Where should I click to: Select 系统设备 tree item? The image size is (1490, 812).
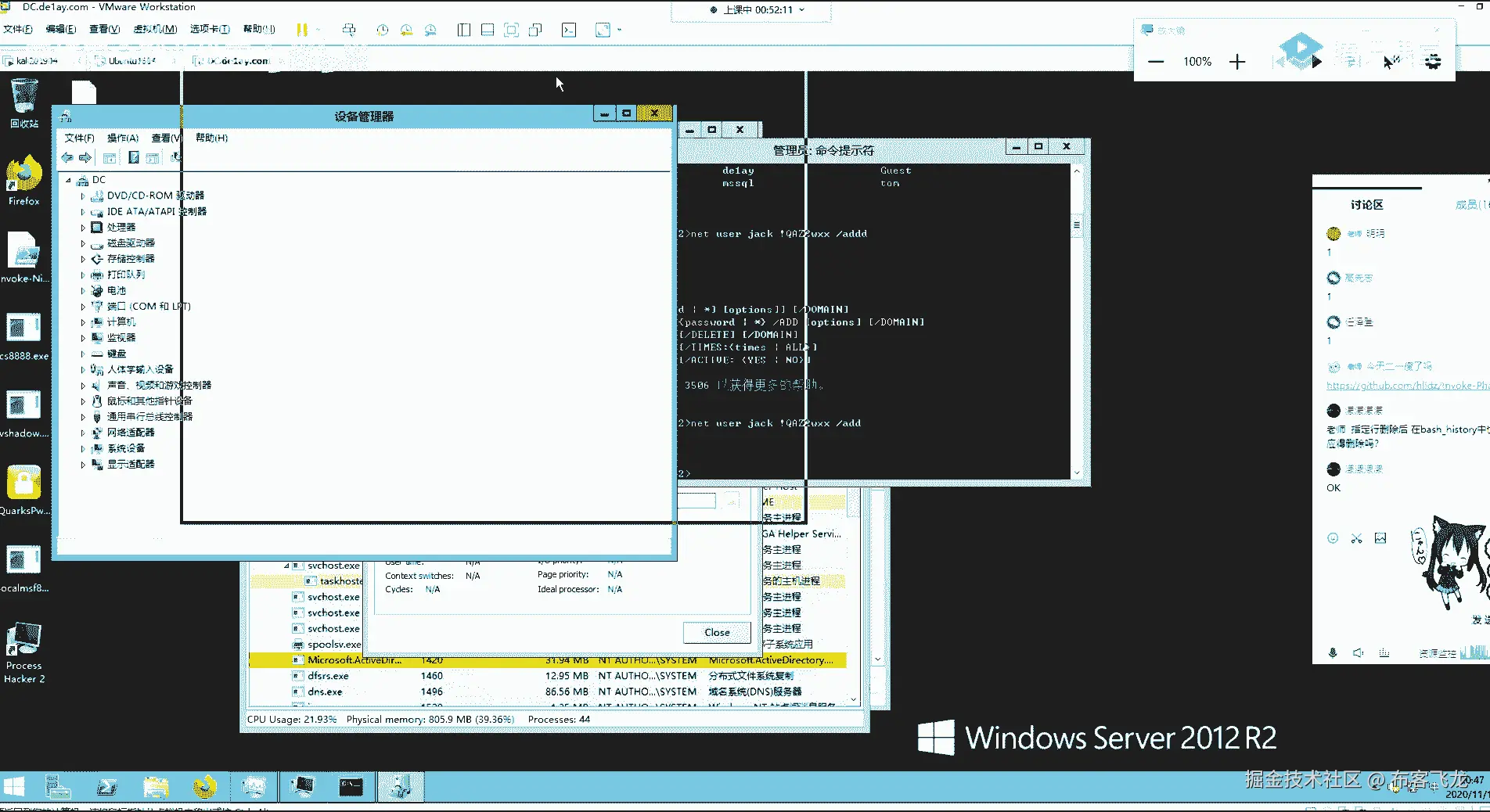(126, 448)
